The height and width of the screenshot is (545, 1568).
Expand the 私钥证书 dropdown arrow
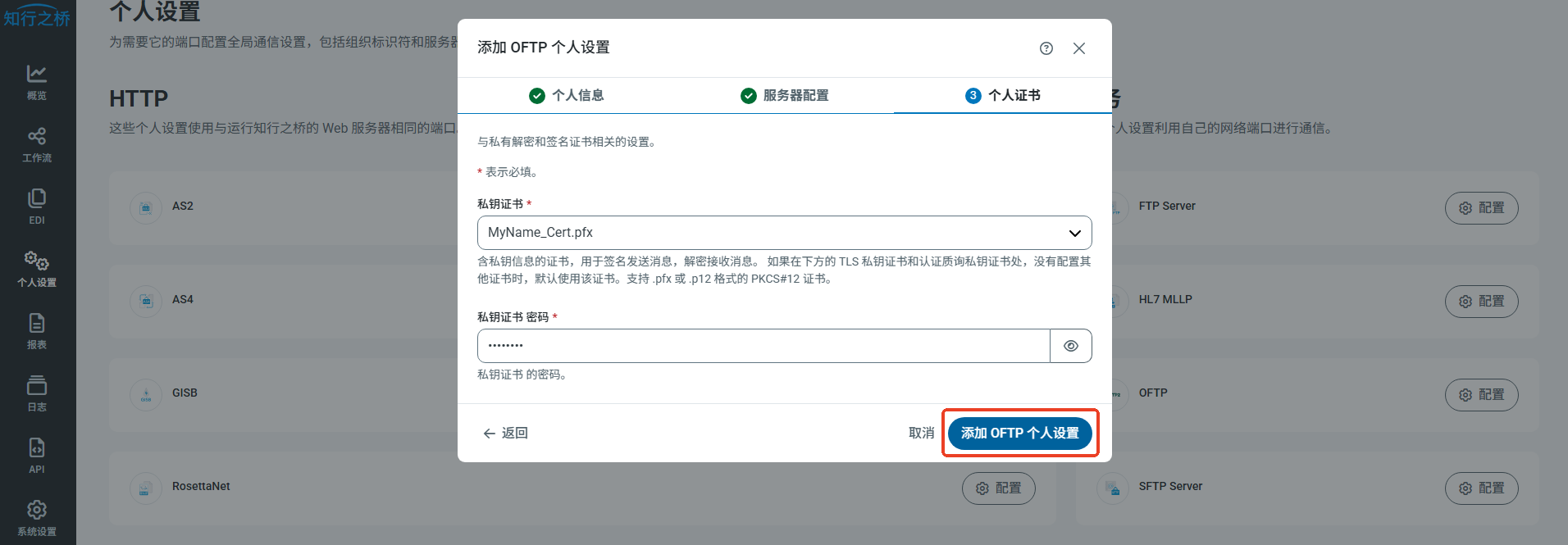pyautogui.click(x=1074, y=233)
